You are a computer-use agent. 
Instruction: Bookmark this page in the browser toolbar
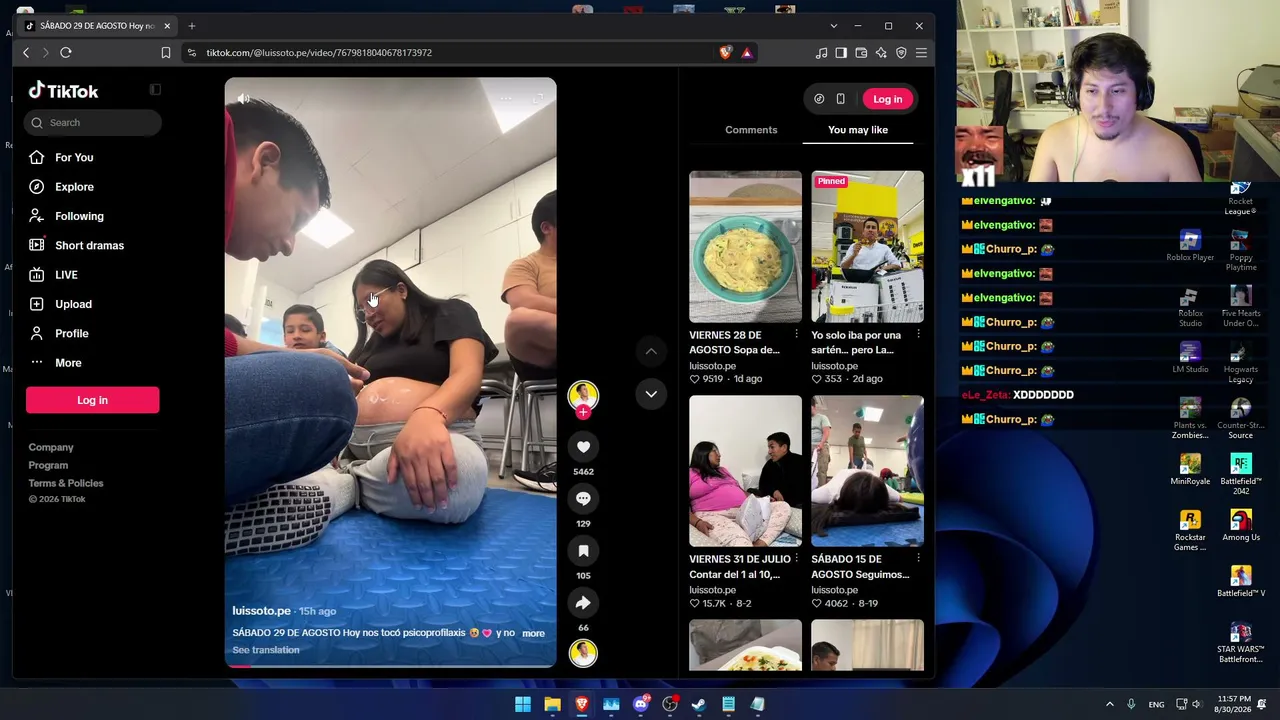click(166, 53)
